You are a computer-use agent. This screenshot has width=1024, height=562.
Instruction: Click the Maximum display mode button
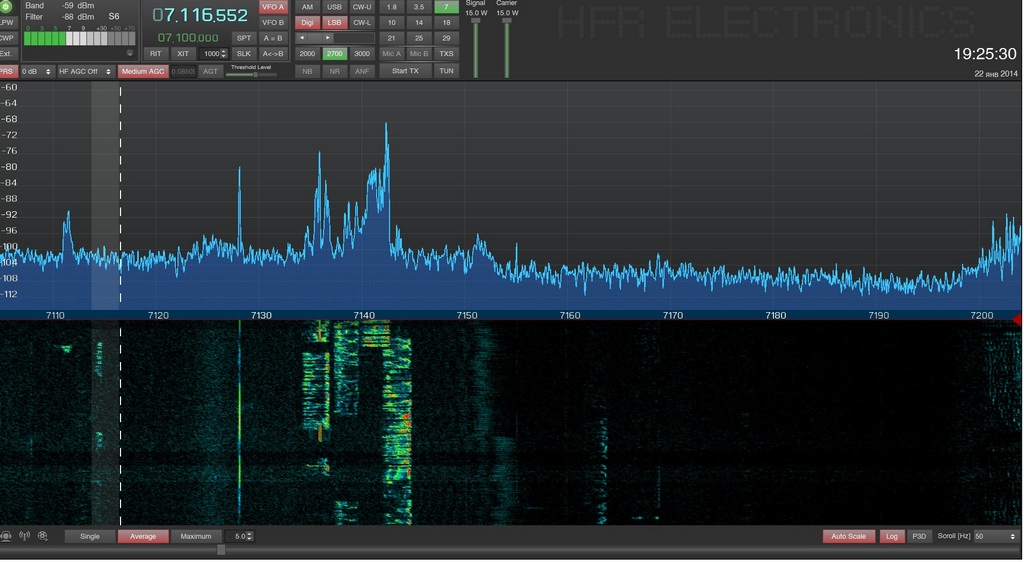[196, 536]
